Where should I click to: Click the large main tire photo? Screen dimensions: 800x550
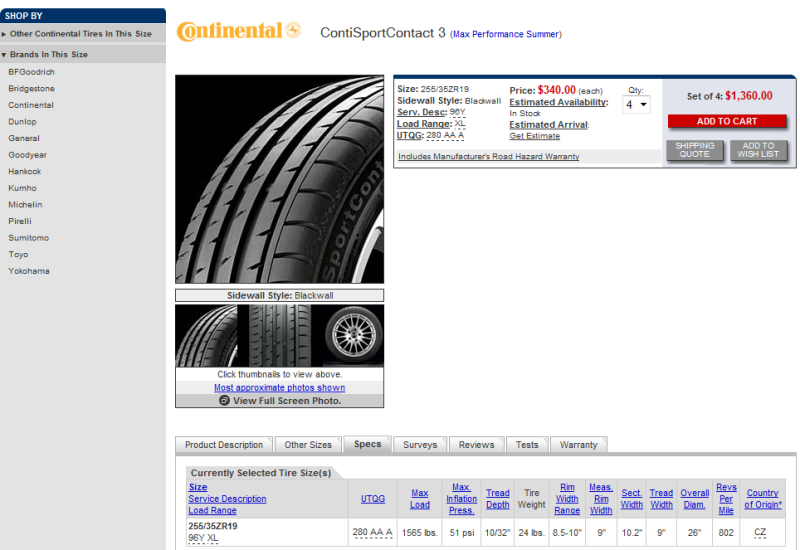[280, 179]
